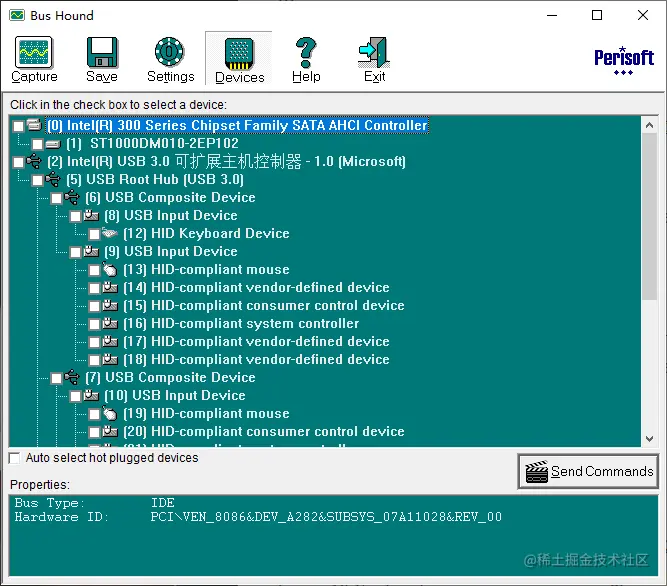Click the device list scroll up arrow
Image resolution: width=667 pixels, height=586 pixels.
[x=649, y=125]
